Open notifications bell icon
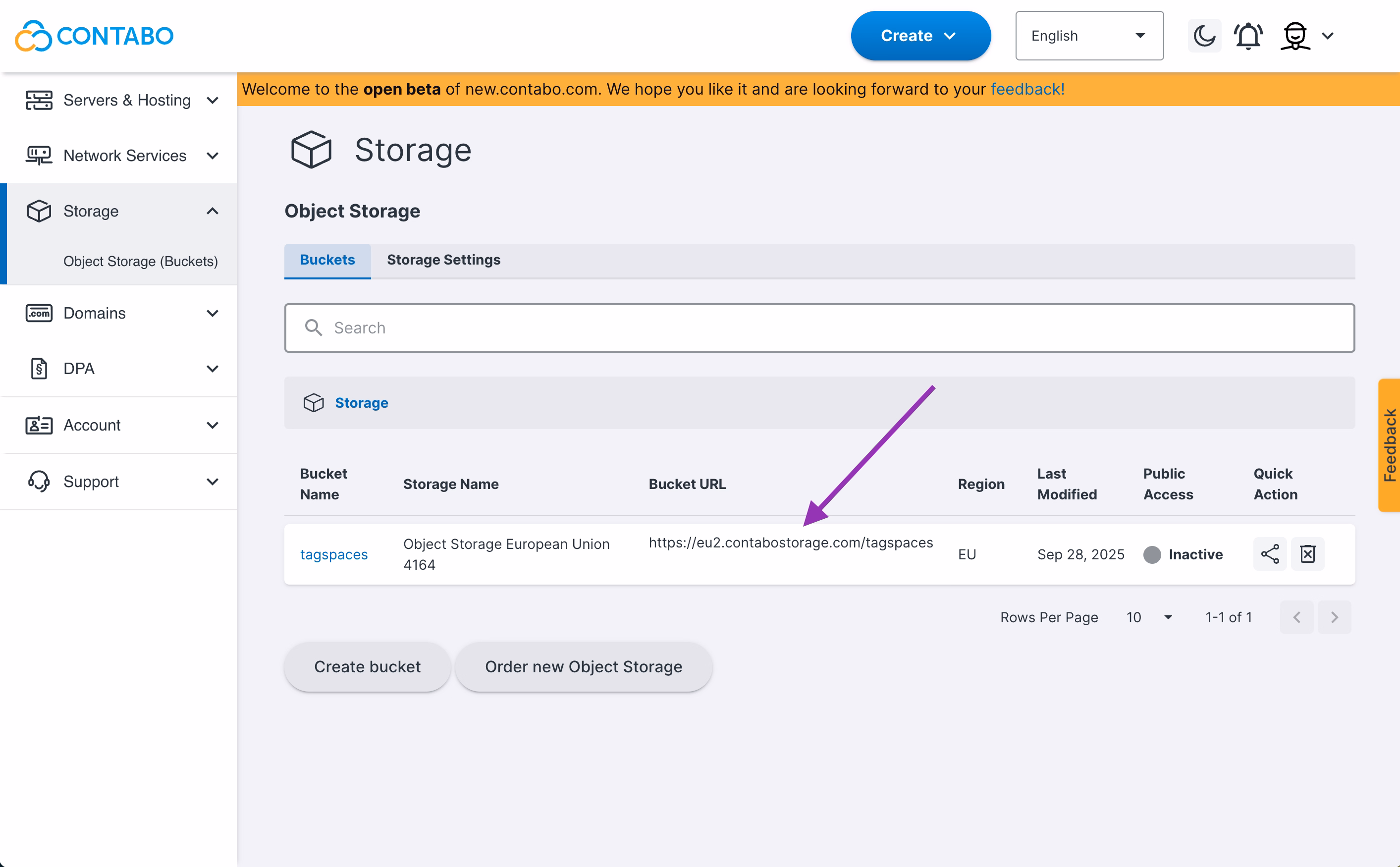 1248,36
